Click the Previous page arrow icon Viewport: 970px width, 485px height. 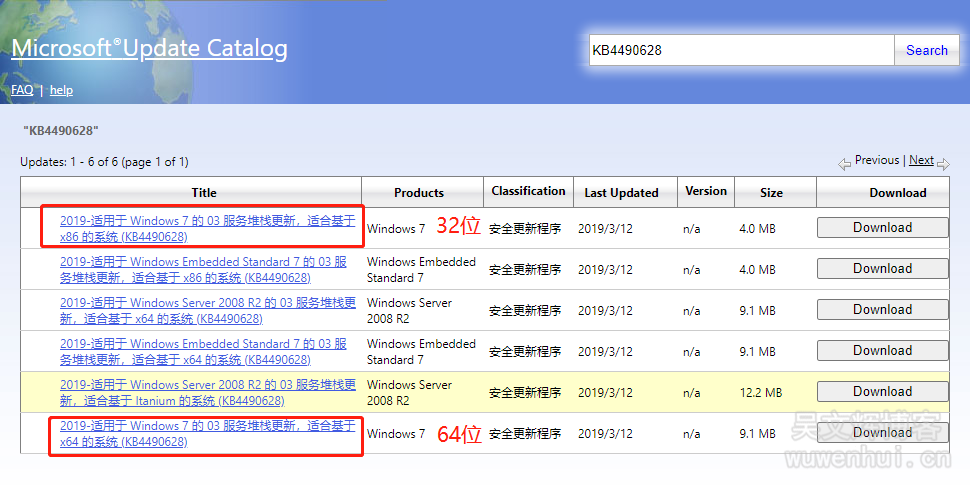coord(845,163)
